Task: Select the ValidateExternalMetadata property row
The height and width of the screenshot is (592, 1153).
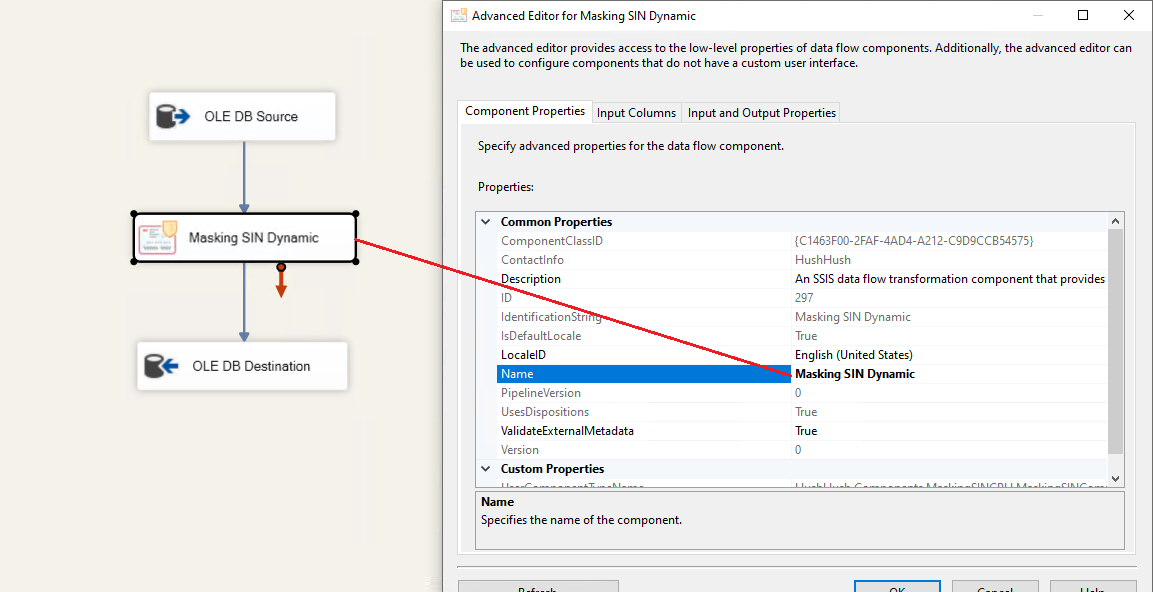Action: coord(567,431)
